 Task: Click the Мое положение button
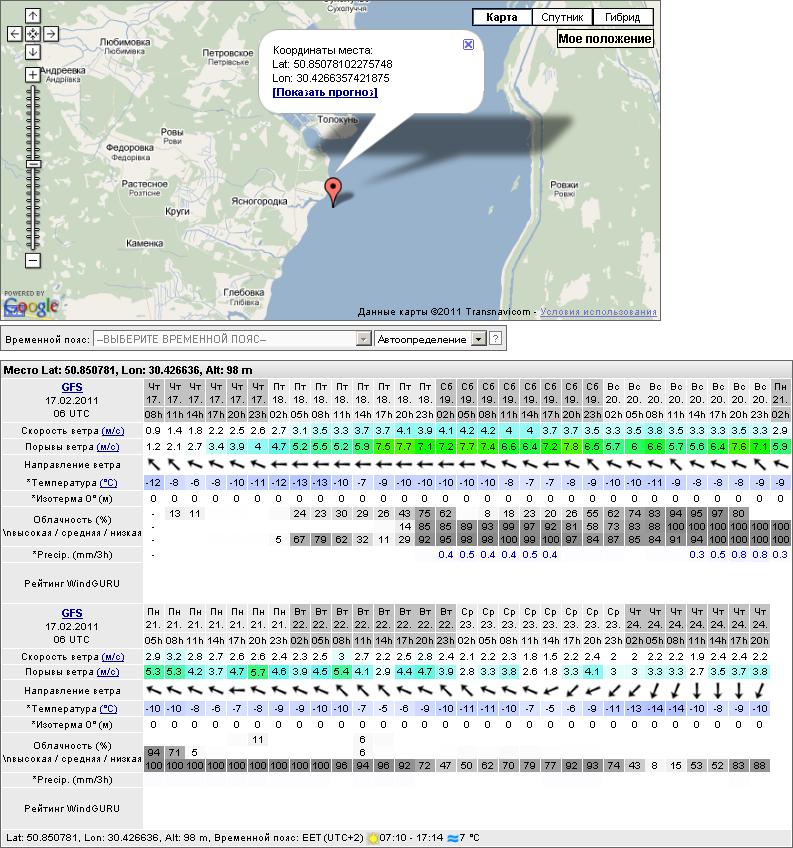(605, 39)
